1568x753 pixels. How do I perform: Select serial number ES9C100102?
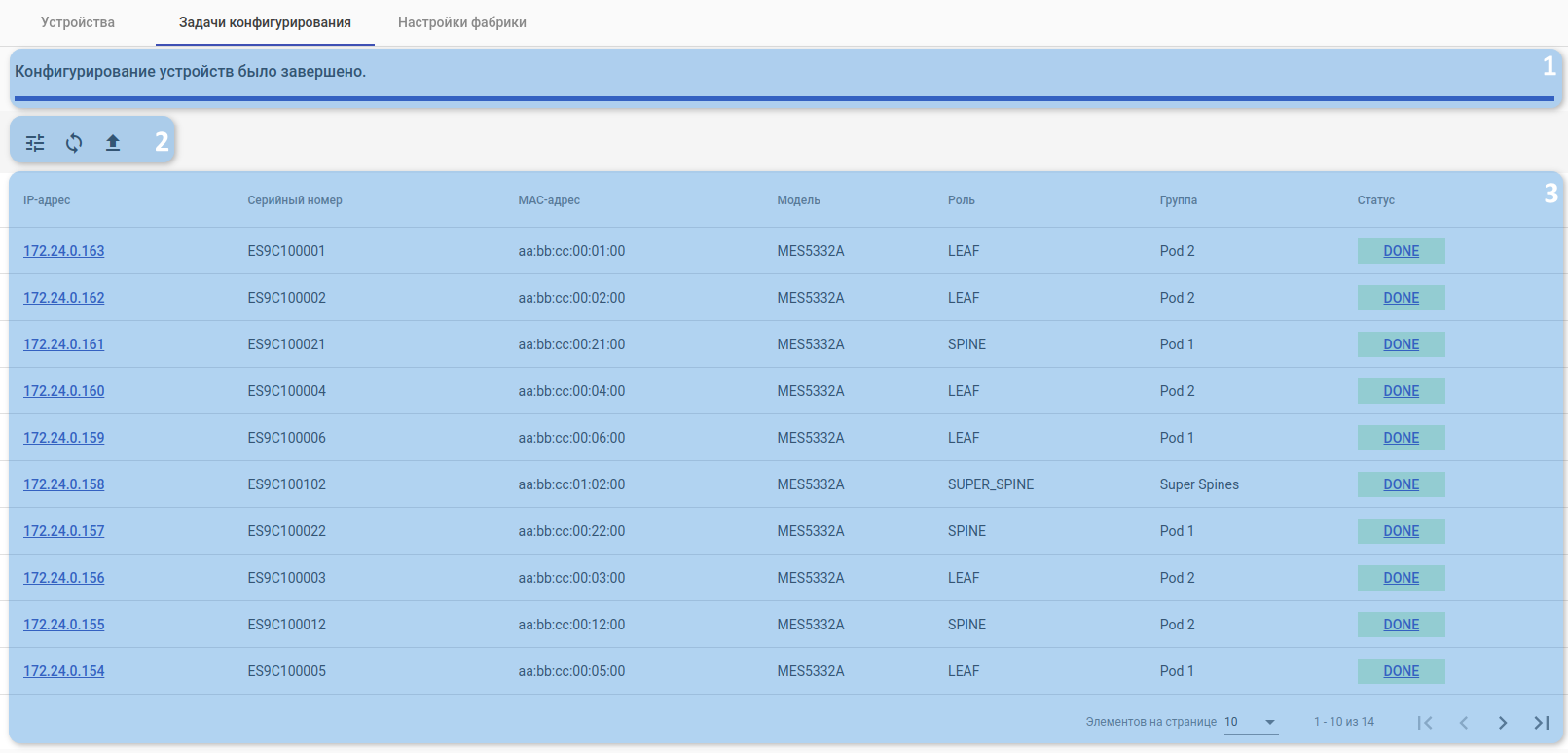(x=286, y=484)
